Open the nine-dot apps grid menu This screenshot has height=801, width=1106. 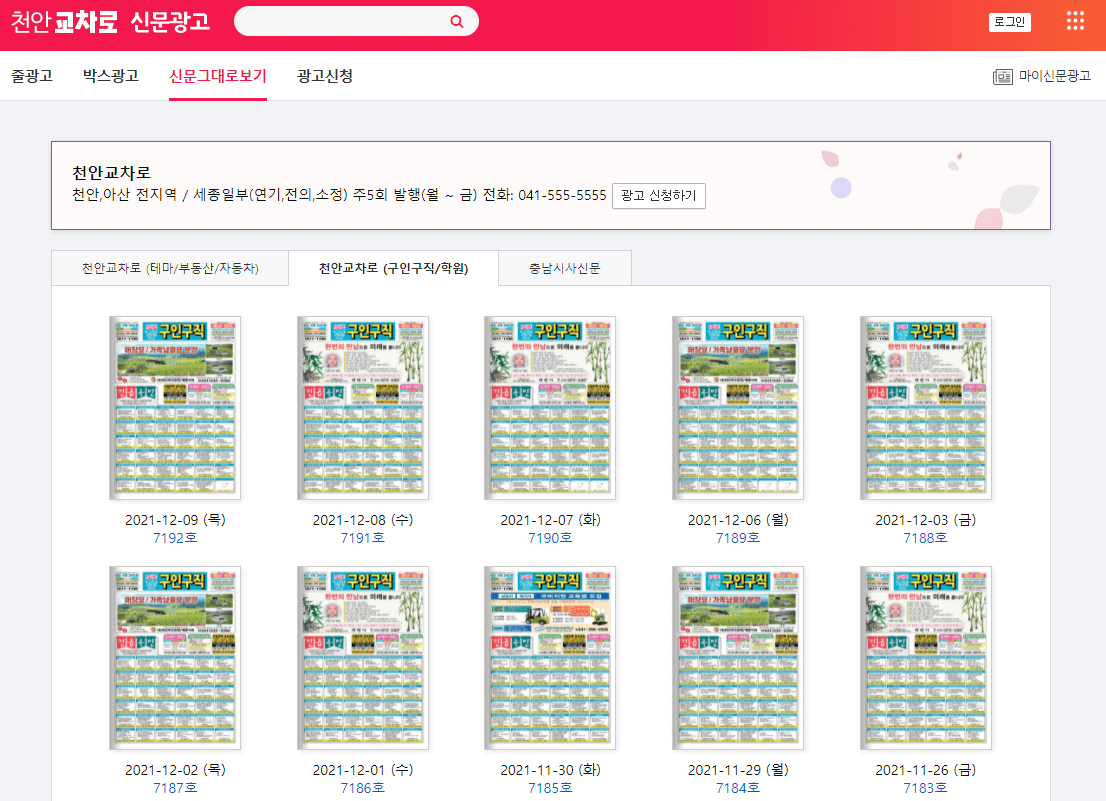pyautogui.click(x=1075, y=21)
